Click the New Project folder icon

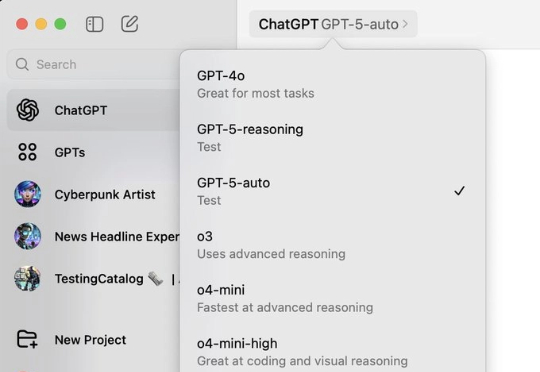tap(27, 339)
